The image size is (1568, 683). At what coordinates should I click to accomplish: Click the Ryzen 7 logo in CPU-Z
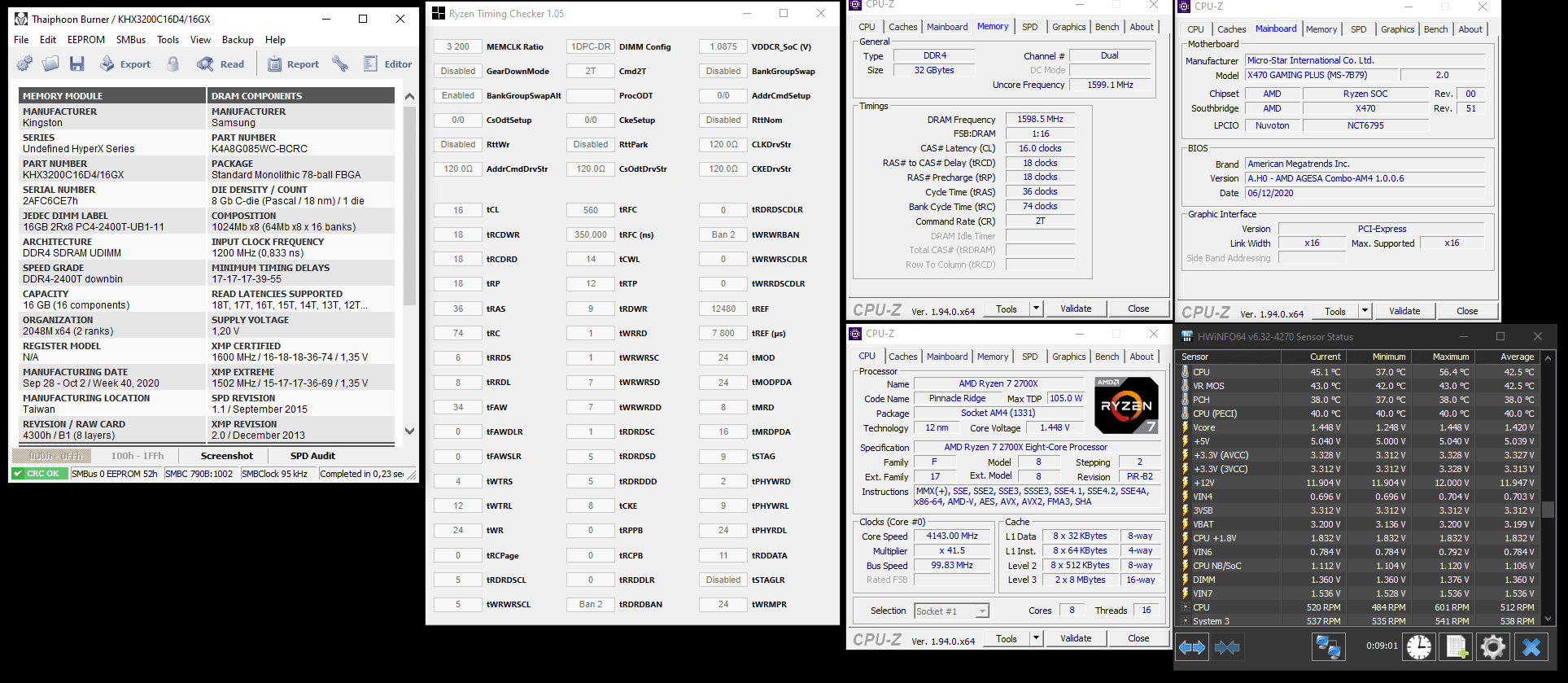coord(1126,405)
